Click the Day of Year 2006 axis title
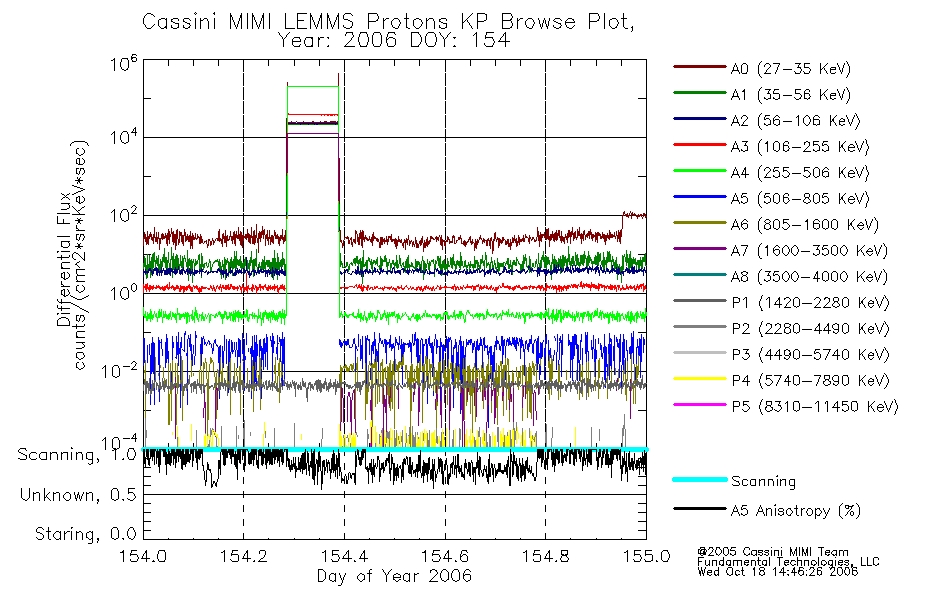The width and height of the screenshot is (950, 600). pos(394,576)
